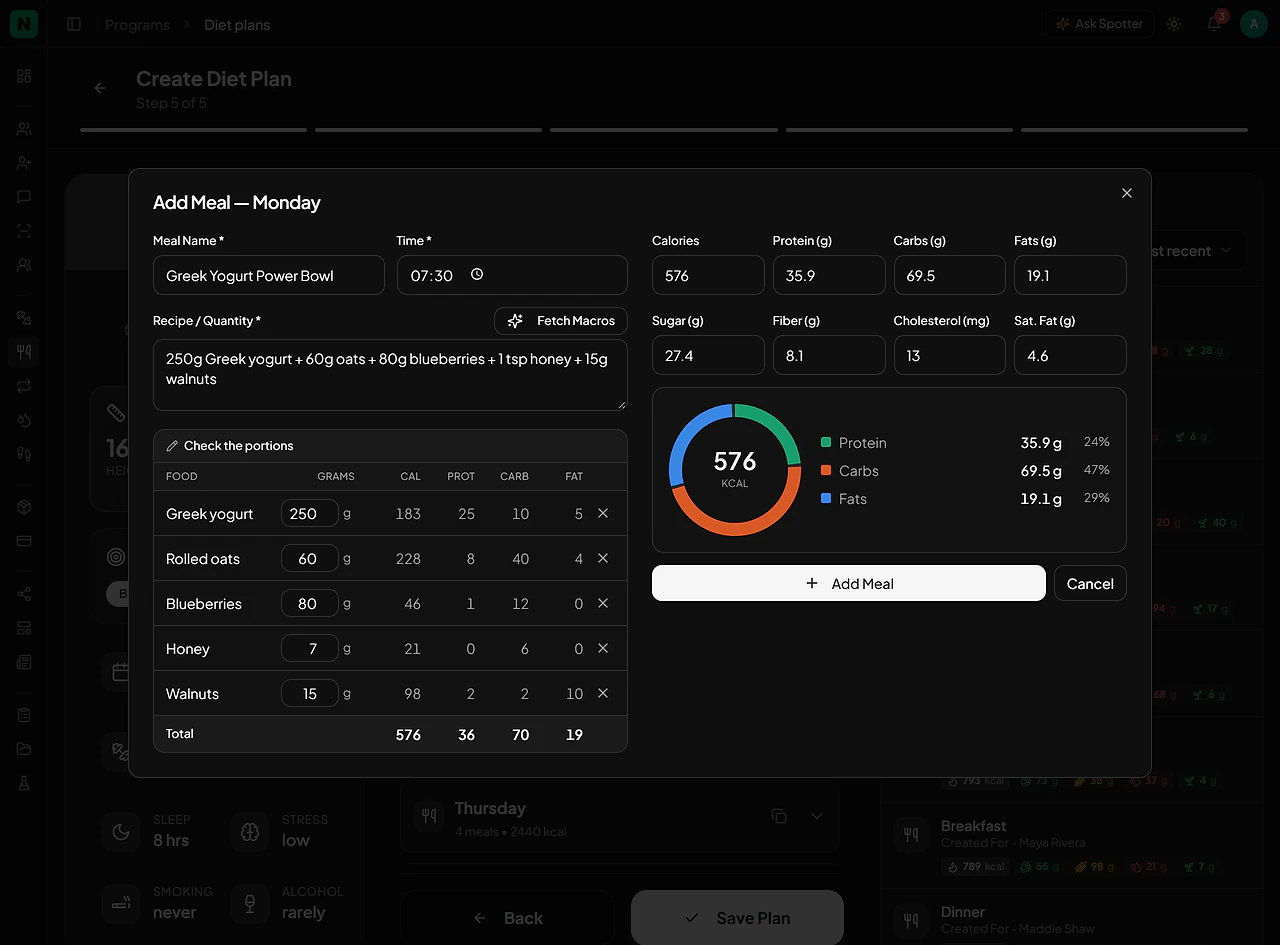This screenshot has height=945, width=1280.
Task: Open the dashboard grid sidebar icon
Action: point(24,76)
